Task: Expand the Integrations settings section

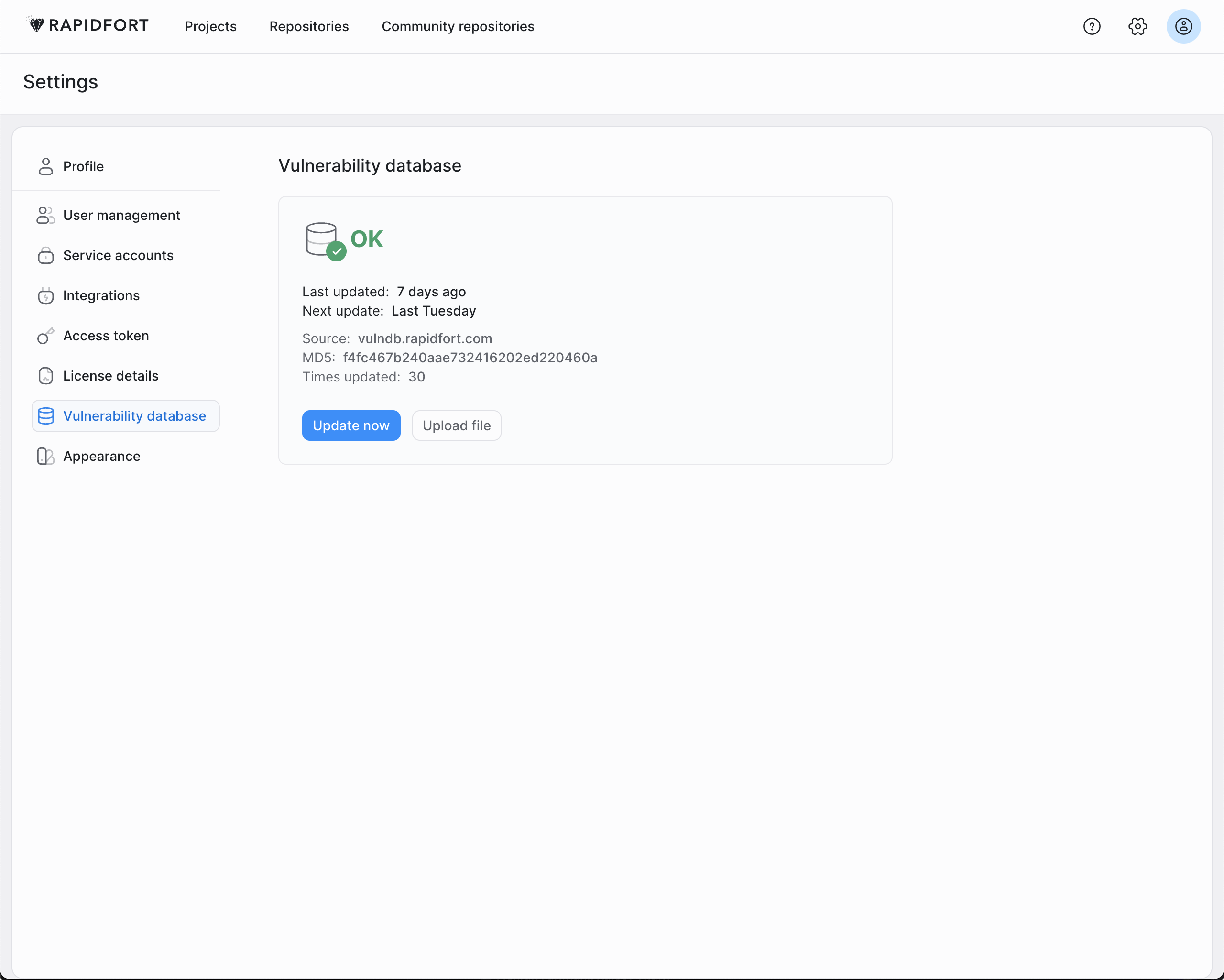Action: (101, 296)
